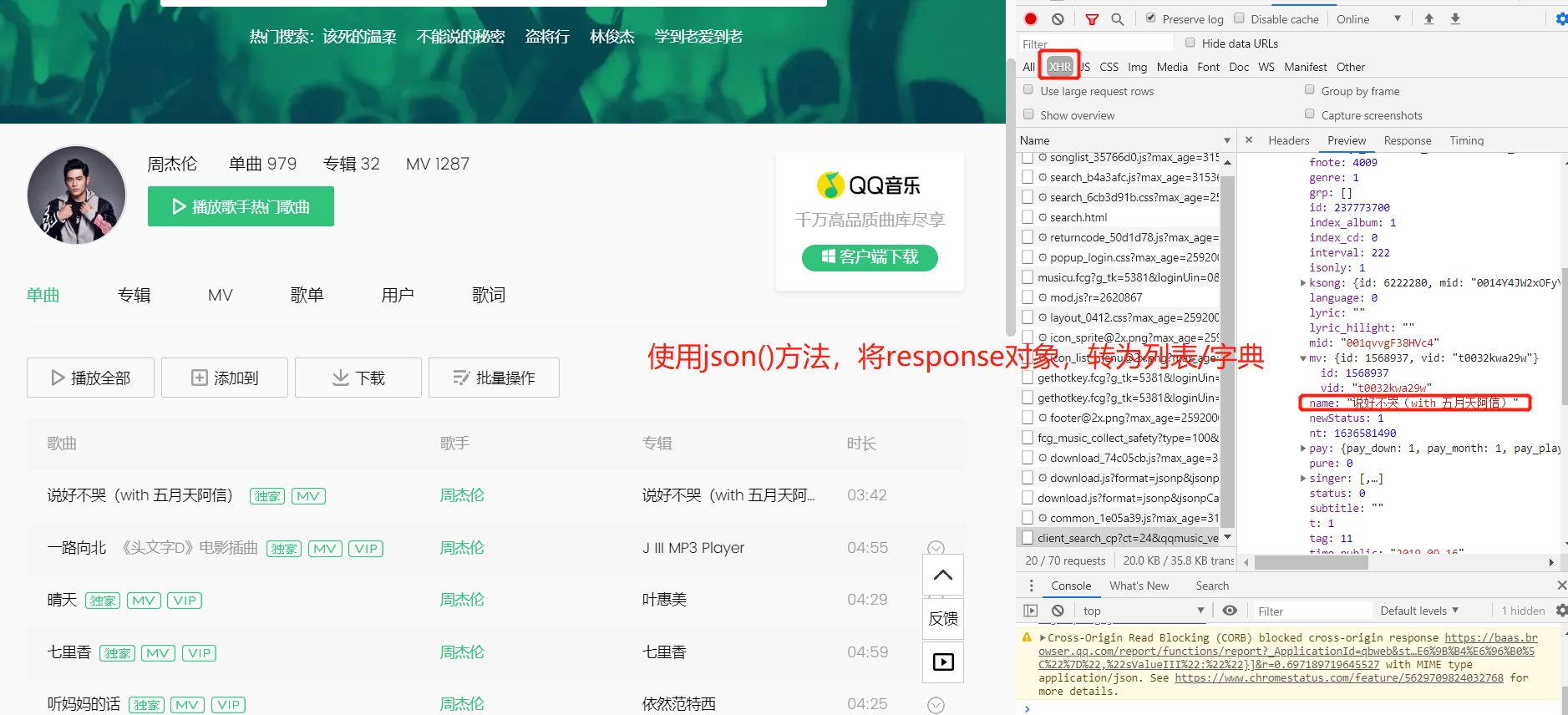Filter requests by the XHR type
1568x715 pixels.
coord(1059,67)
